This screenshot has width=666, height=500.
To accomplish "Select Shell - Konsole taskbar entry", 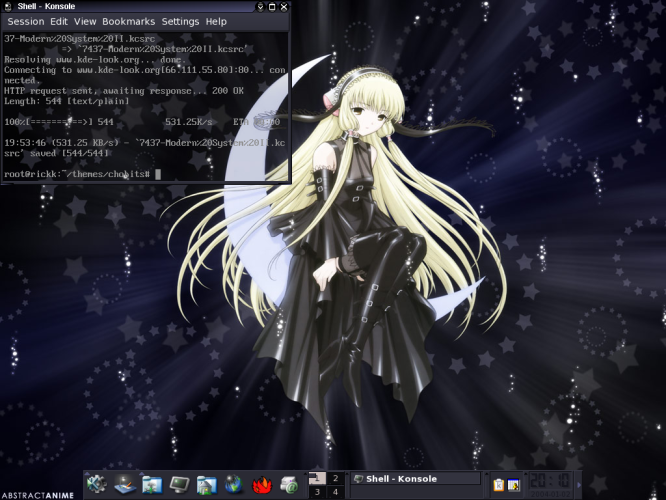I will coord(415,479).
